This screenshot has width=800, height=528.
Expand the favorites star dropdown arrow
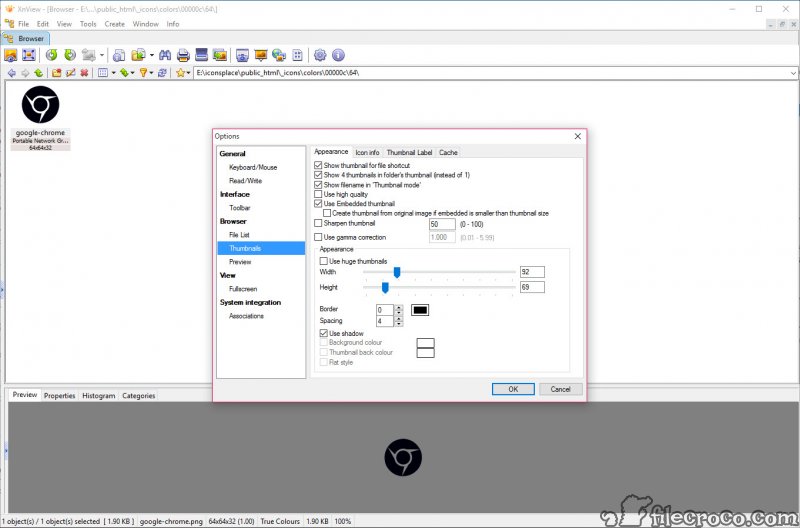coord(188,73)
